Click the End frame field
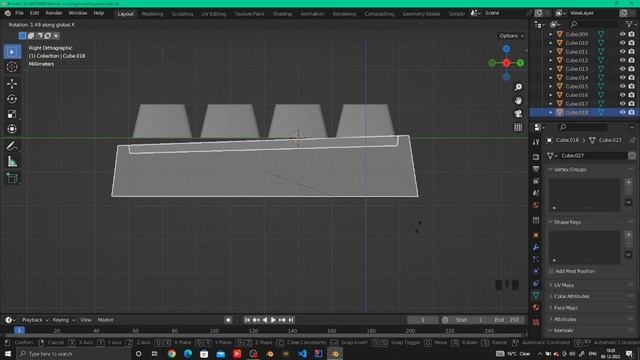 (507, 320)
